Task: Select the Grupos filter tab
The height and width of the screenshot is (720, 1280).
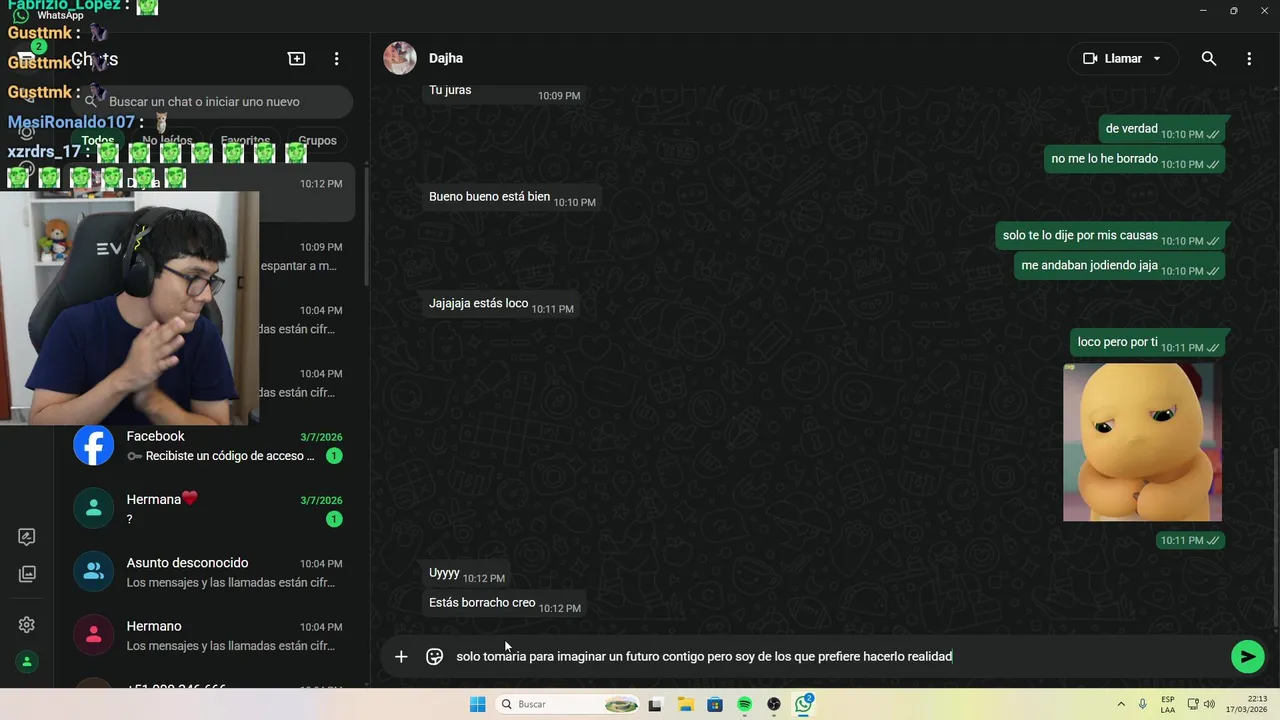Action: click(x=317, y=140)
